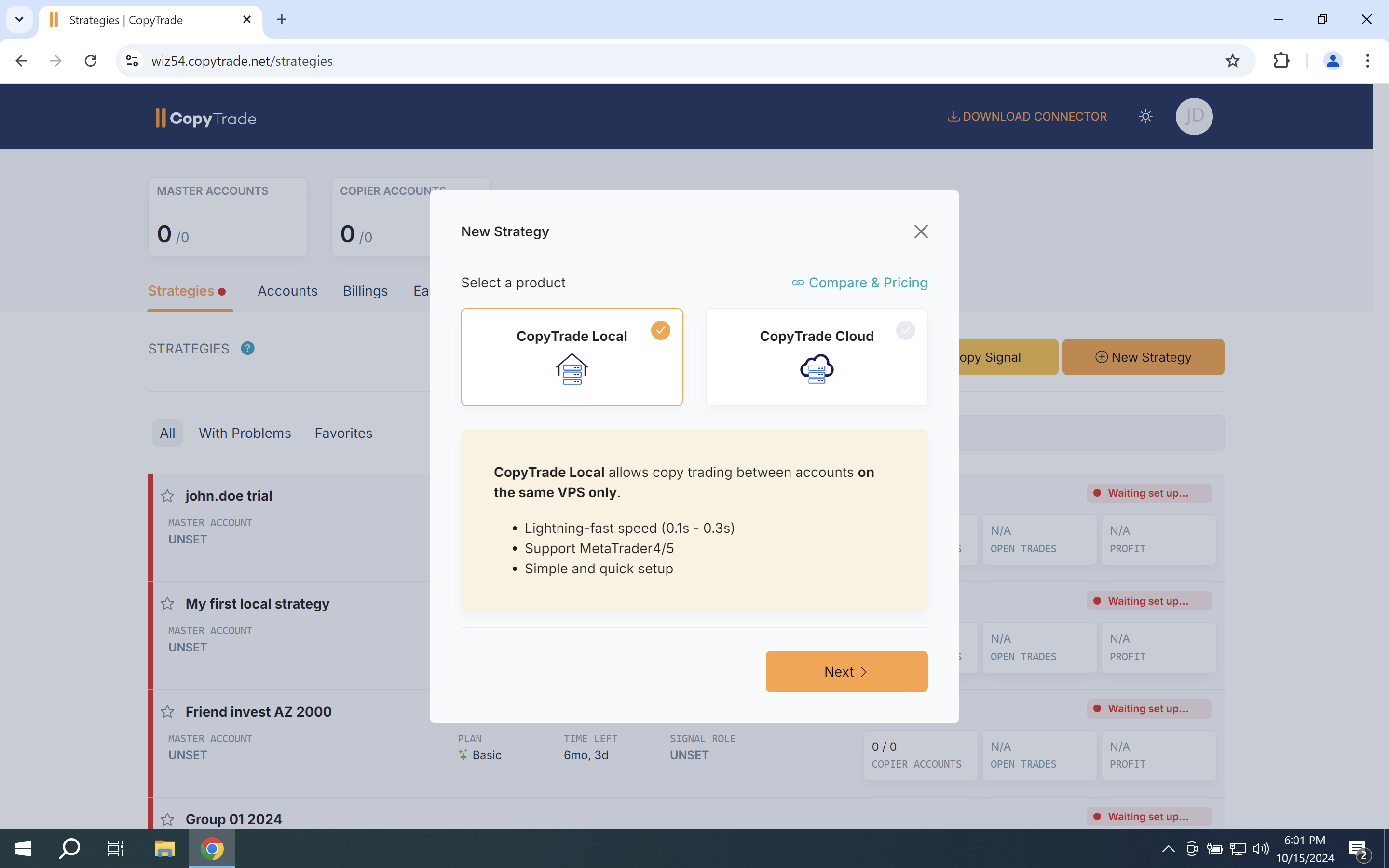Open the notification center icon
The width and height of the screenshot is (1389, 868).
pyautogui.click(x=1360, y=850)
